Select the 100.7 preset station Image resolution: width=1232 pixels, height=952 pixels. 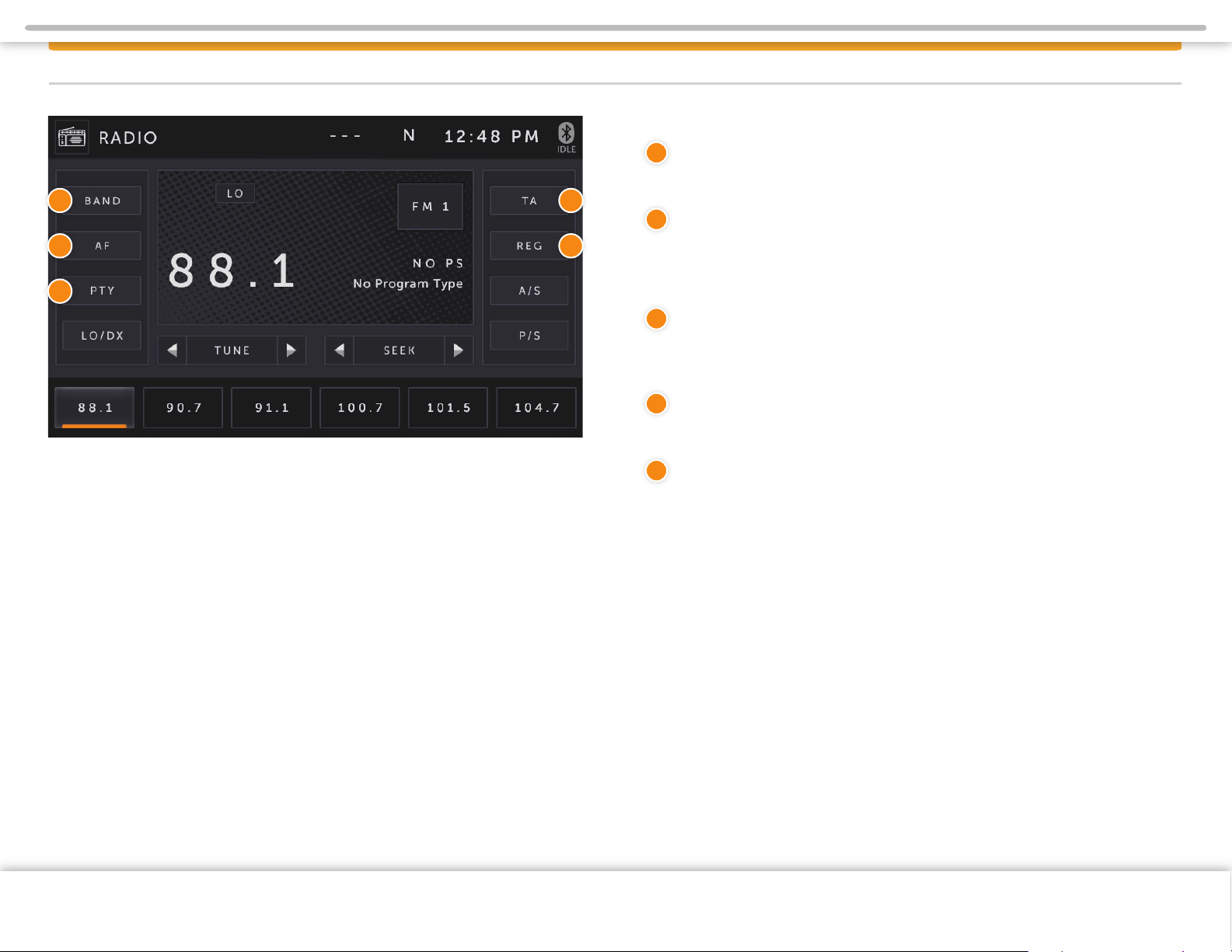point(360,408)
